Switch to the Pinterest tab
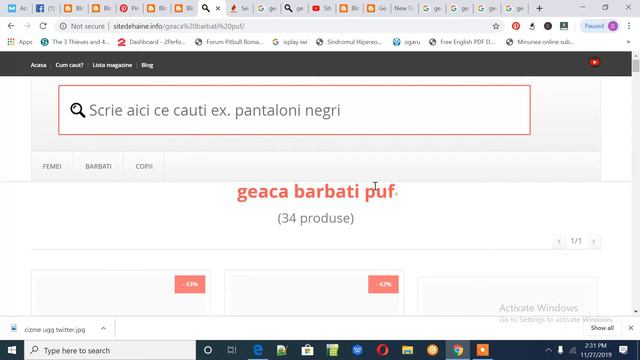640x360 pixels. [129, 8]
